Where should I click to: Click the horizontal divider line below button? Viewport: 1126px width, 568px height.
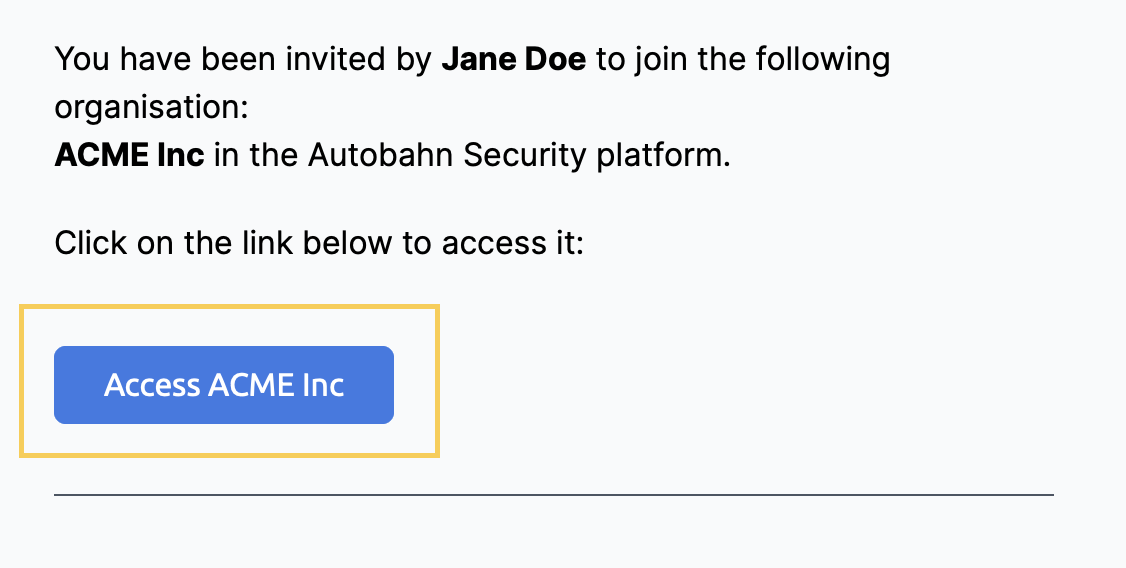[x=554, y=495]
